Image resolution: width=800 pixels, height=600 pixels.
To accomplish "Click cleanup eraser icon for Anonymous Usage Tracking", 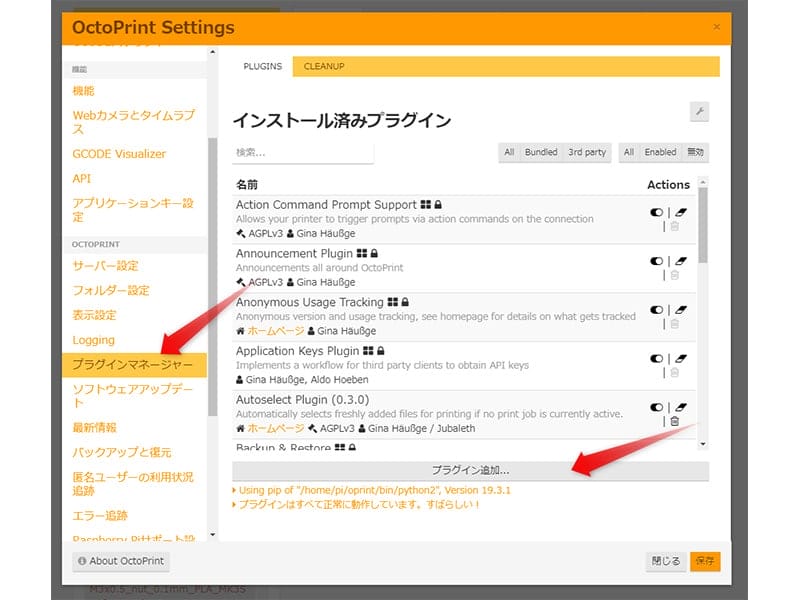I will 681,310.
